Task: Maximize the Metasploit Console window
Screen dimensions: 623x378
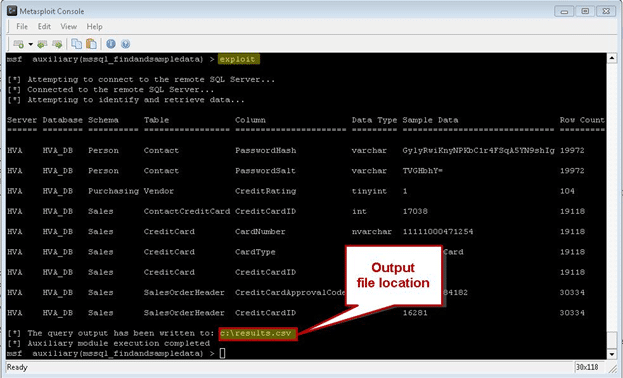Action: tap(585, 11)
